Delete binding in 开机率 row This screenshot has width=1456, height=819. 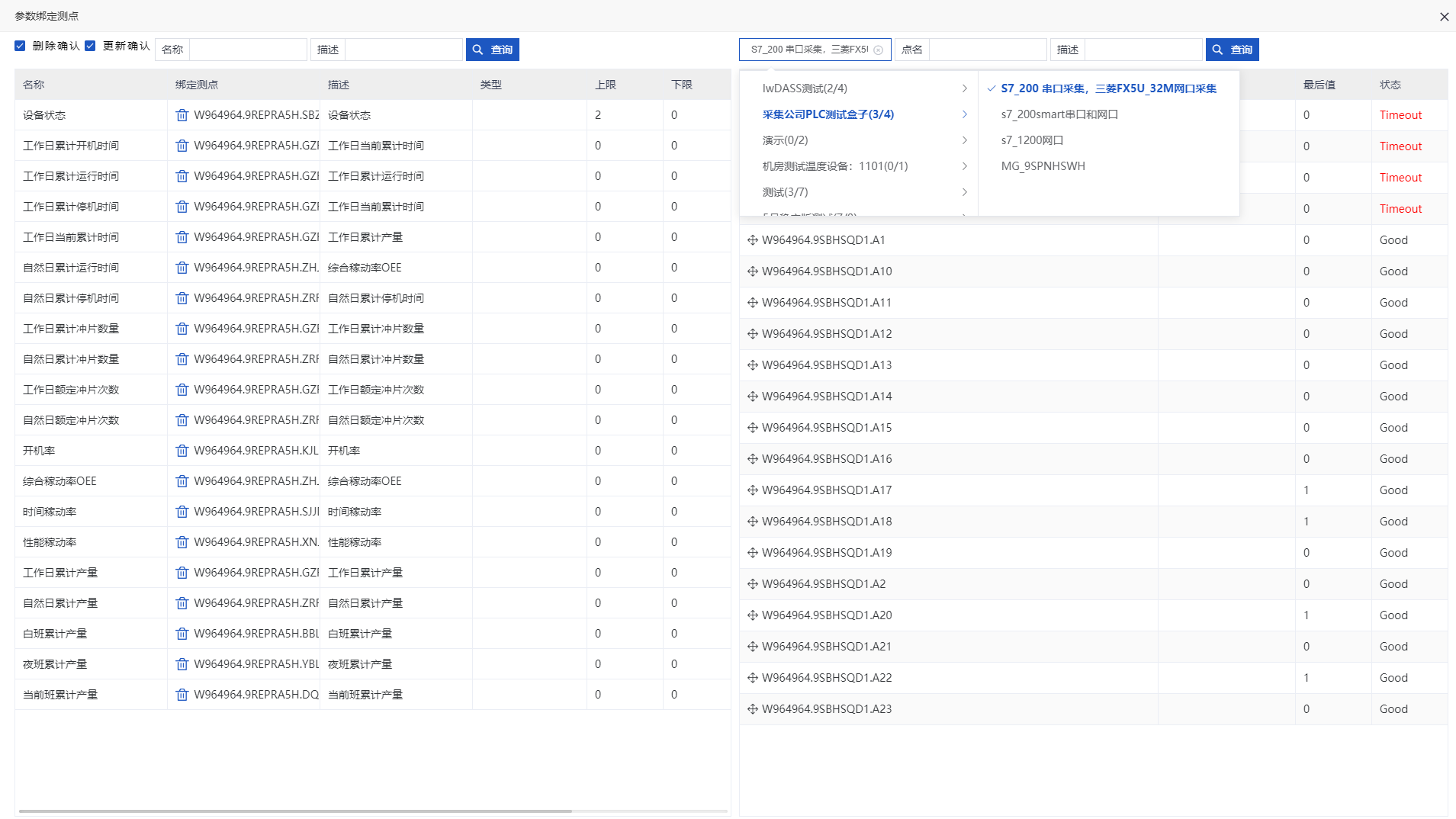coord(182,451)
